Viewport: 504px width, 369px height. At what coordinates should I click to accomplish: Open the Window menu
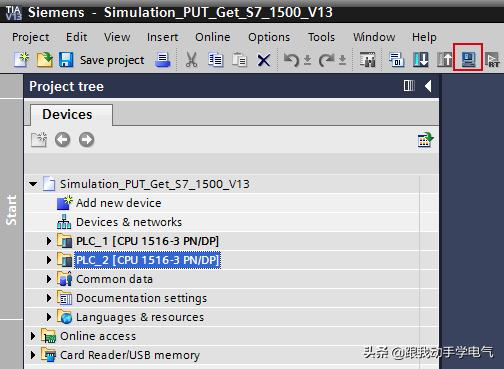click(x=374, y=37)
